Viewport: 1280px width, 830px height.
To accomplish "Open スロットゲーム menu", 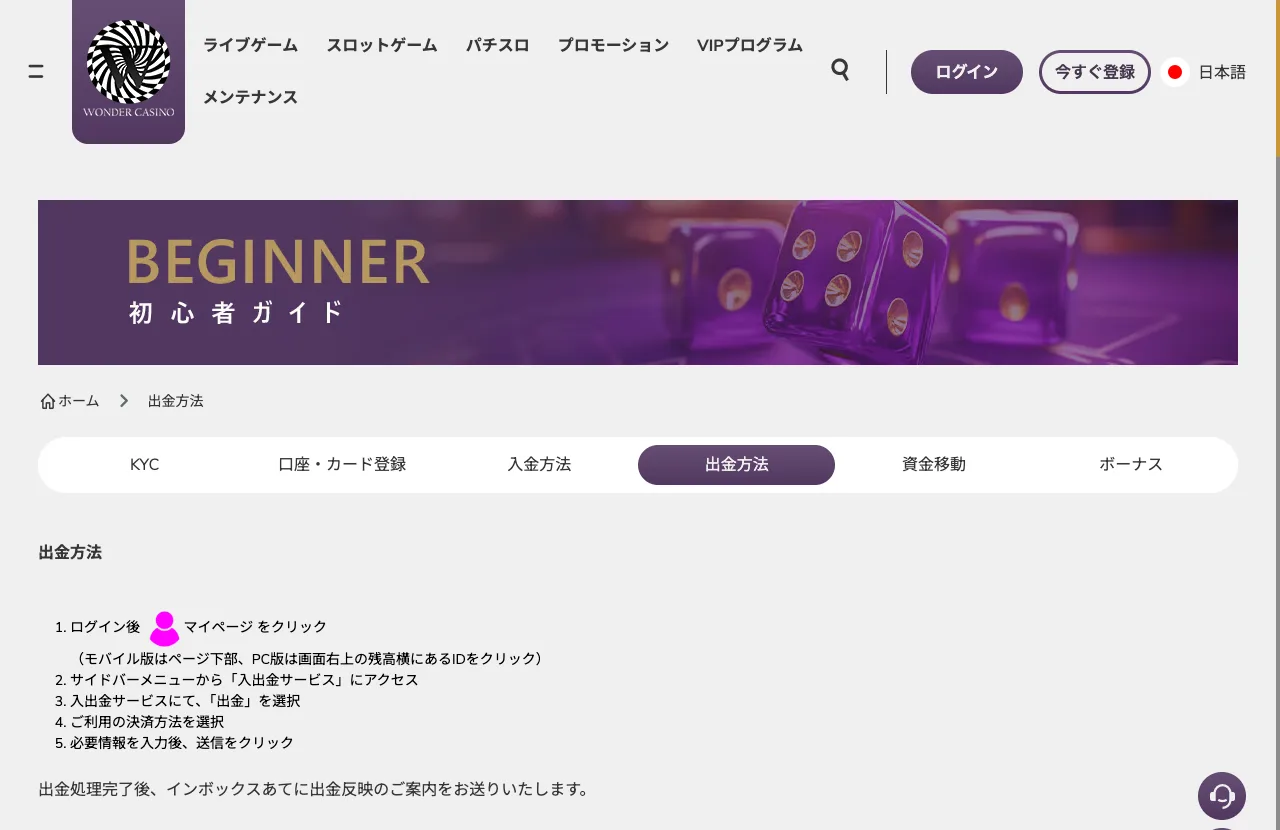I will 382,45.
